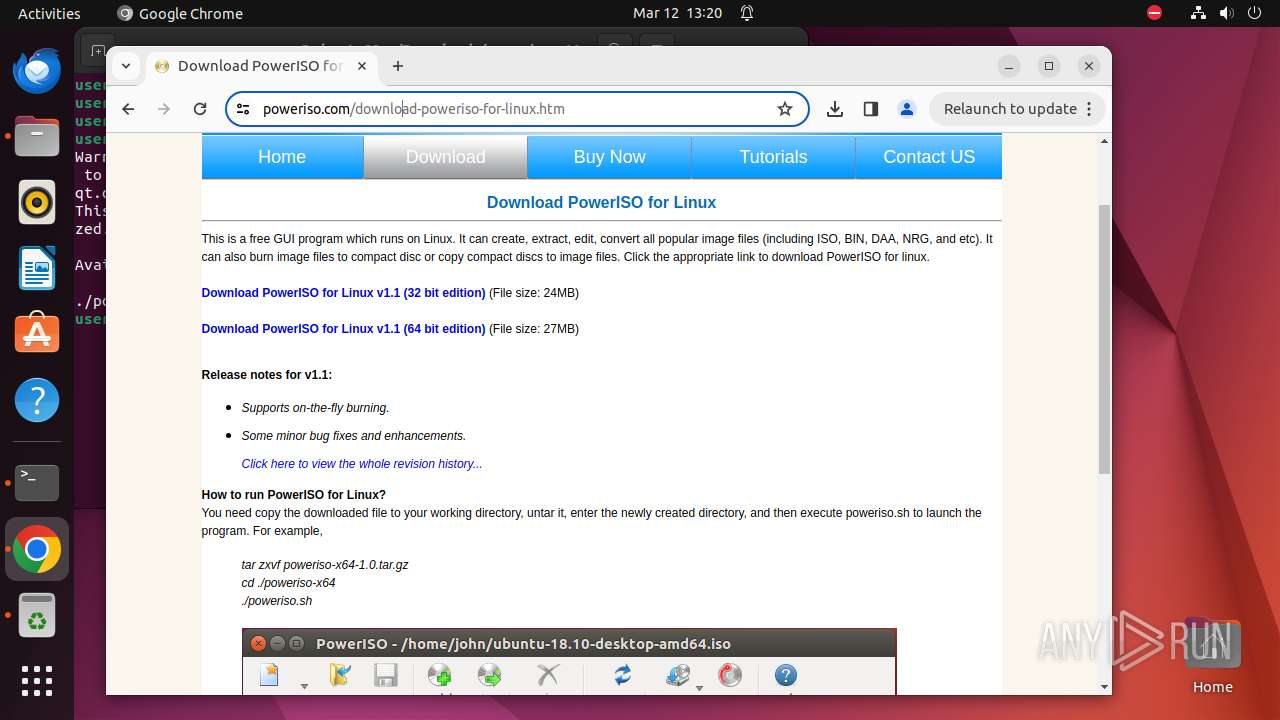Click New icon in PowerISO screenshot toolbar

click(x=269, y=676)
